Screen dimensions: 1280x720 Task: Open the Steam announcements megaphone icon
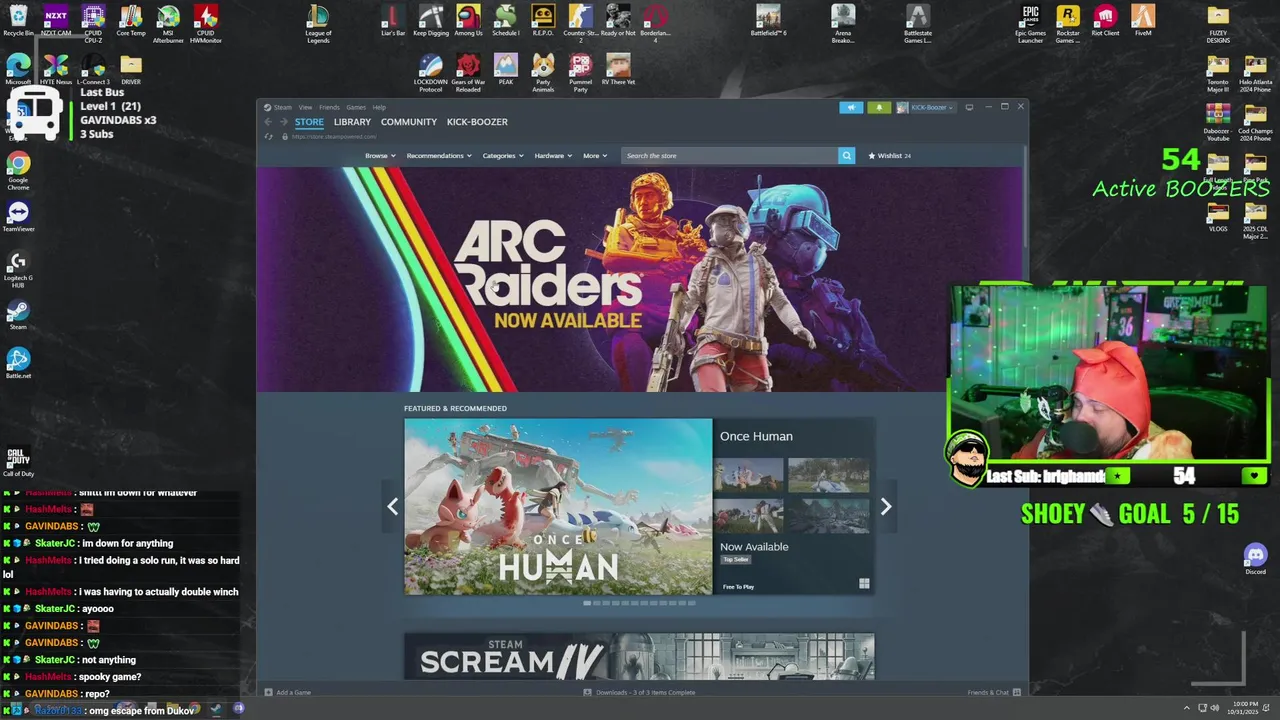coord(851,107)
